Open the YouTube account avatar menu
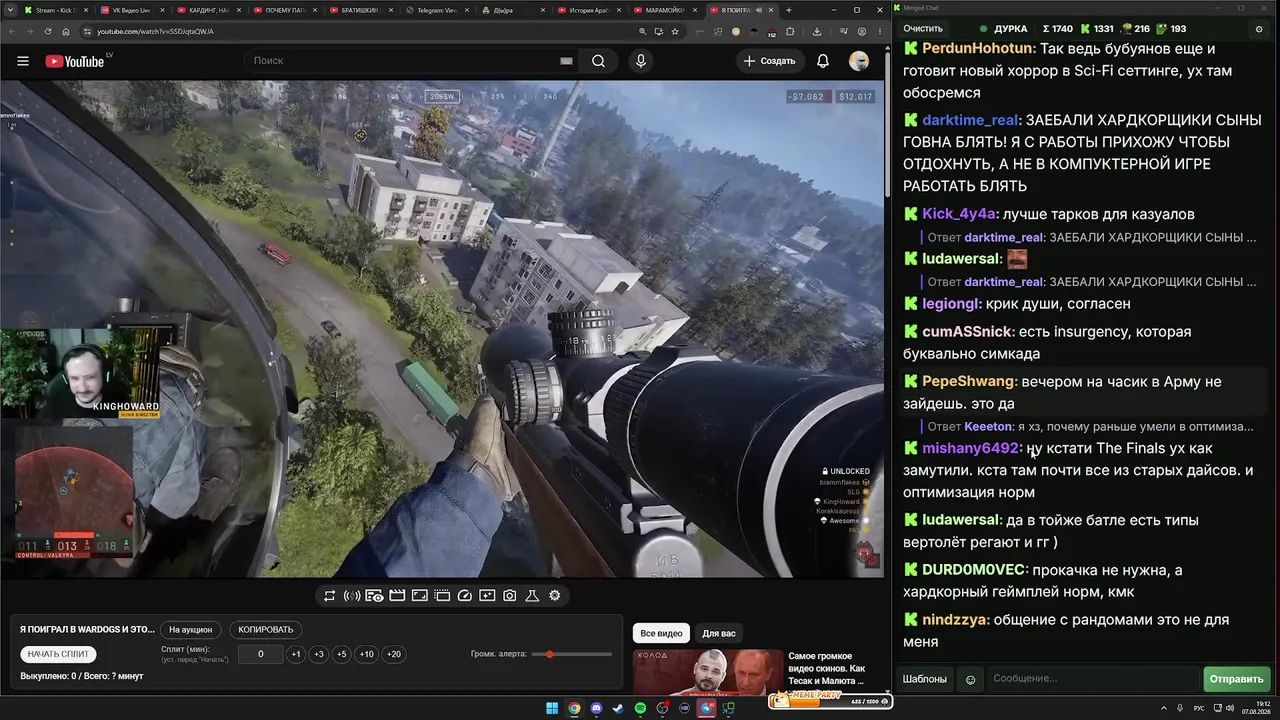This screenshot has height=720, width=1280. click(x=859, y=61)
